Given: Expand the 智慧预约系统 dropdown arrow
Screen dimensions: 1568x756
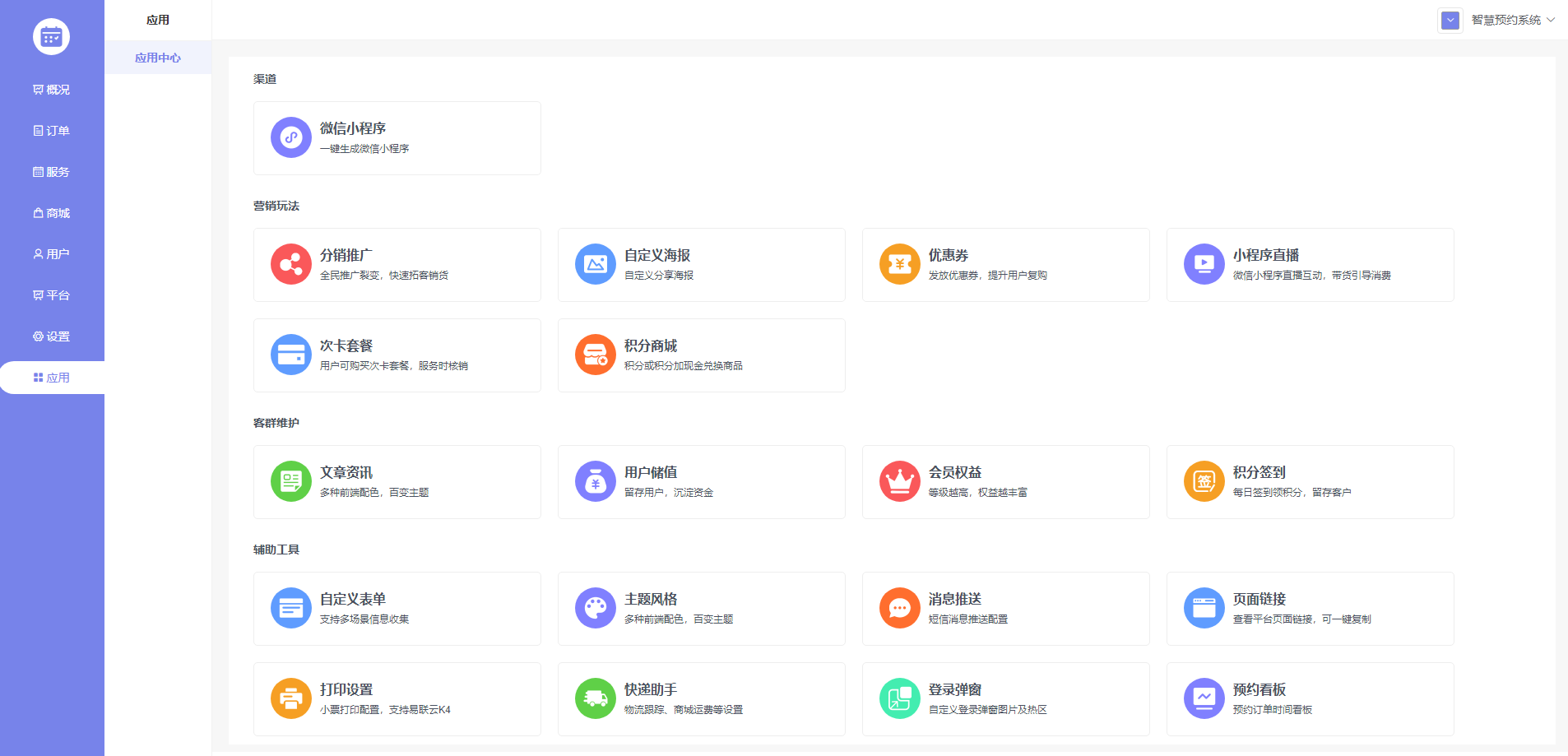Looking at the screenshot, I should (1551, 20).
